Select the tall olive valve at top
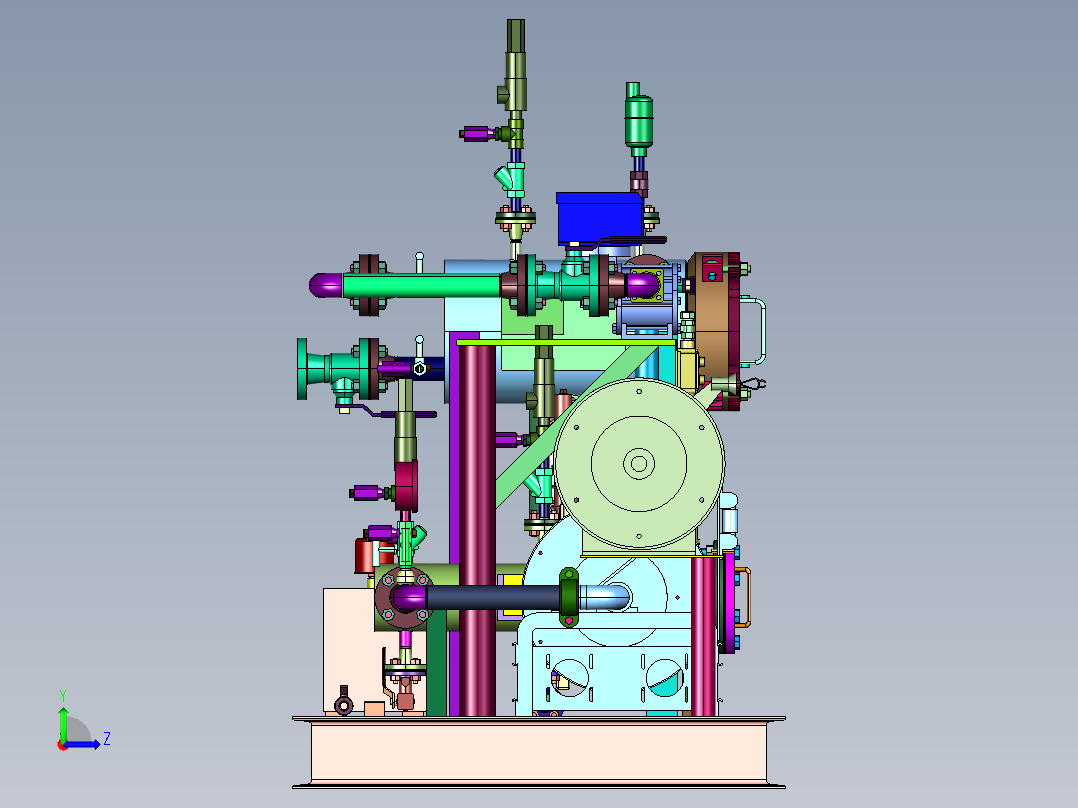This screenshot has height=808, width=1078. pos(516,65)
